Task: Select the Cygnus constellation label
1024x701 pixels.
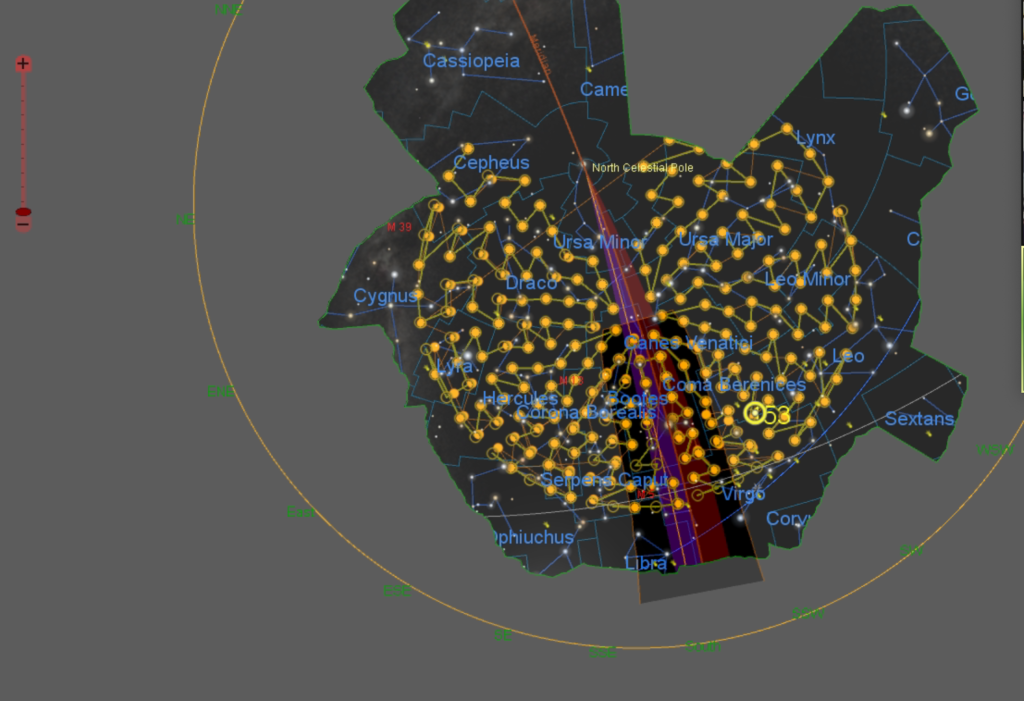Action: pos(385,297)
